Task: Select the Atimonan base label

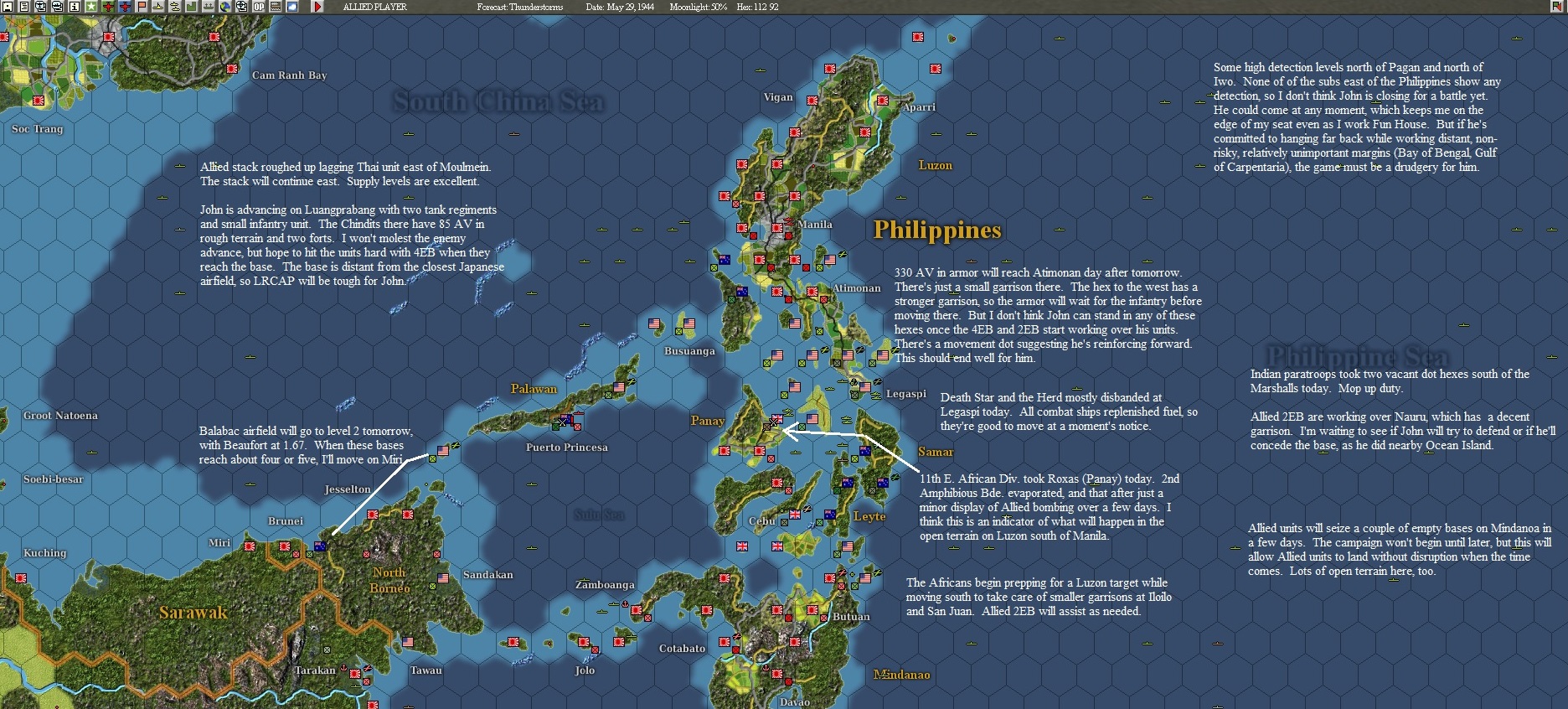Action: (x=856, y=288)
